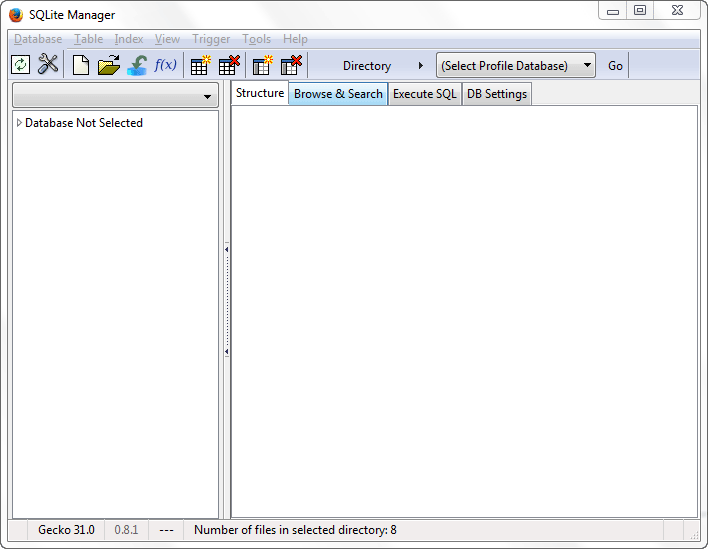Click the Refresh icon in toolbar

pyautogui.click(x=20, y=65)
